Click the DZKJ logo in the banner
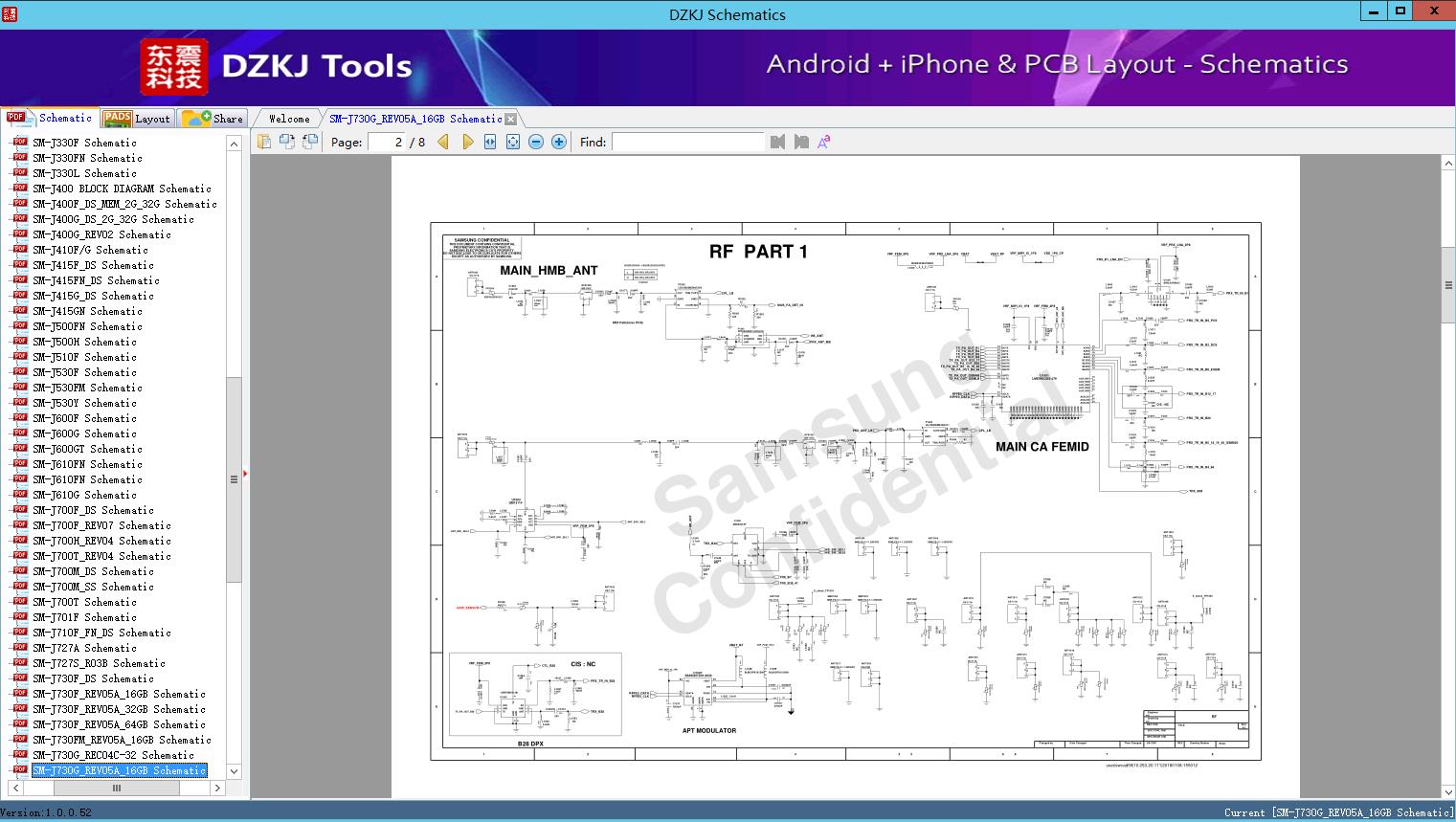This screenshot has height=822, width=1456. [173, 67]
